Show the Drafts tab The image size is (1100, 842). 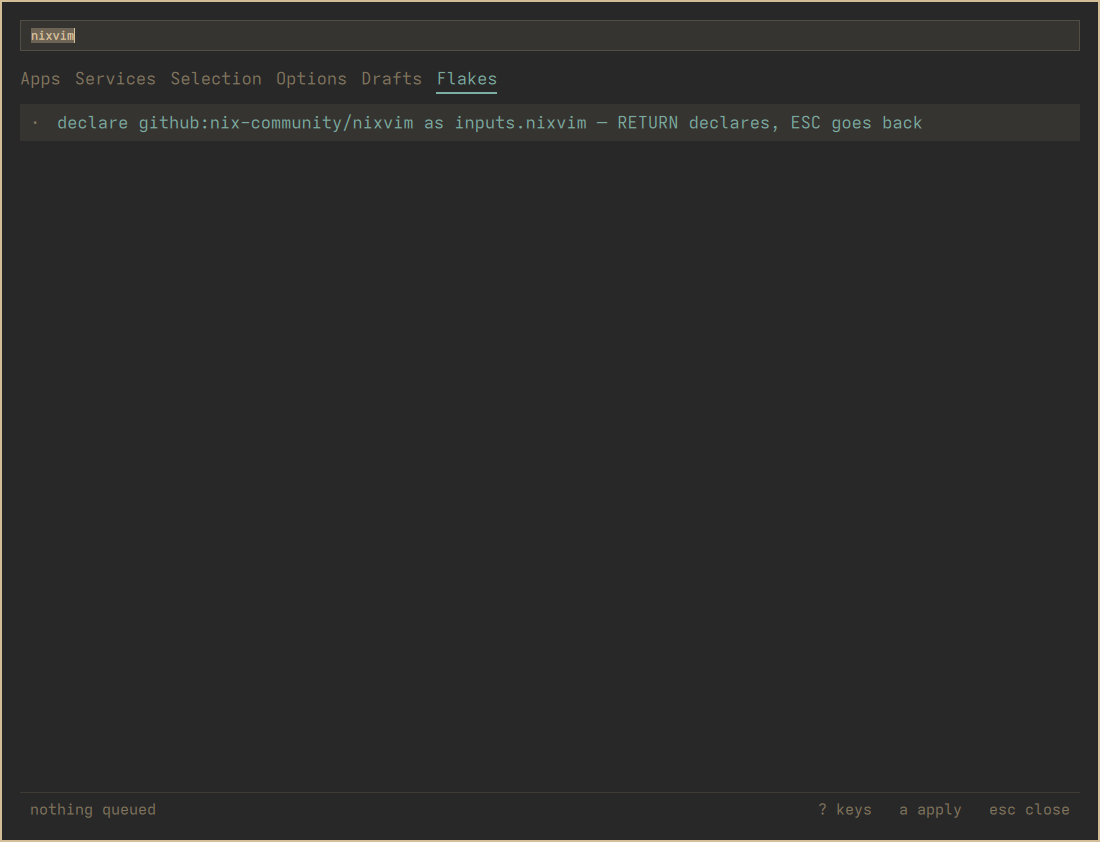[x=391, y=79]
